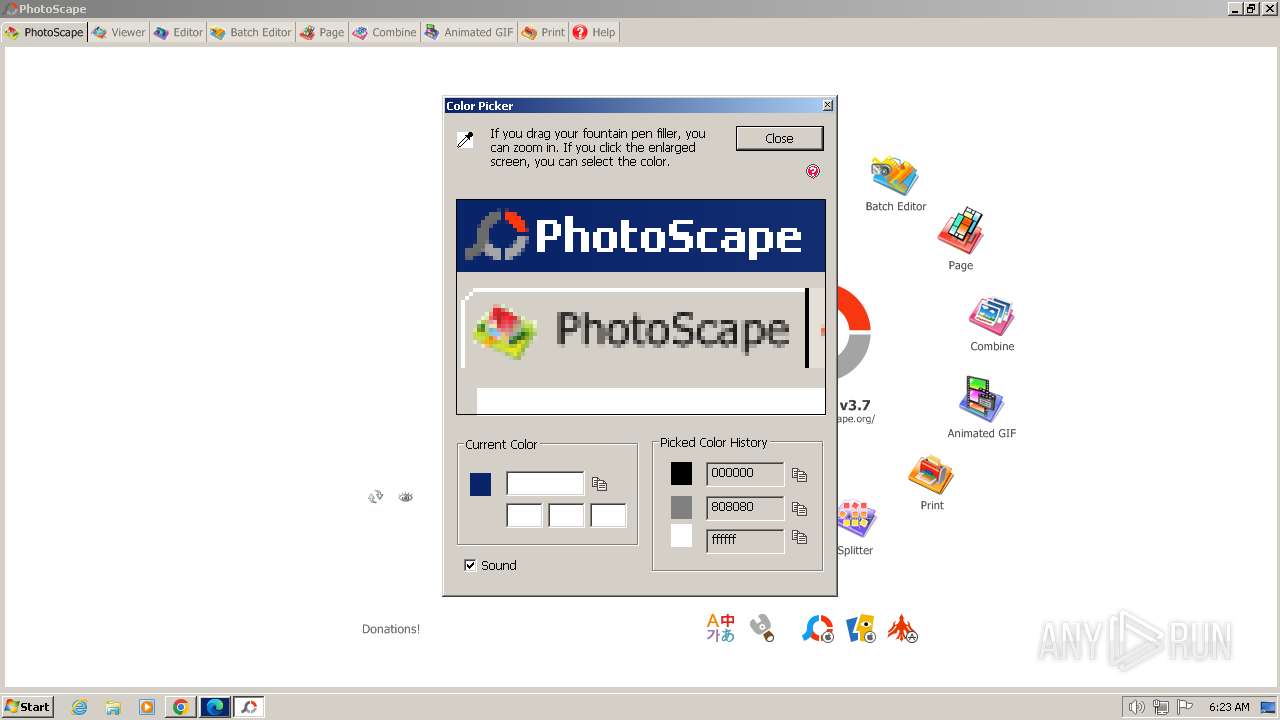Click the second RGB value field
The width and height of the screenshot is (1280, 720).
566,516
